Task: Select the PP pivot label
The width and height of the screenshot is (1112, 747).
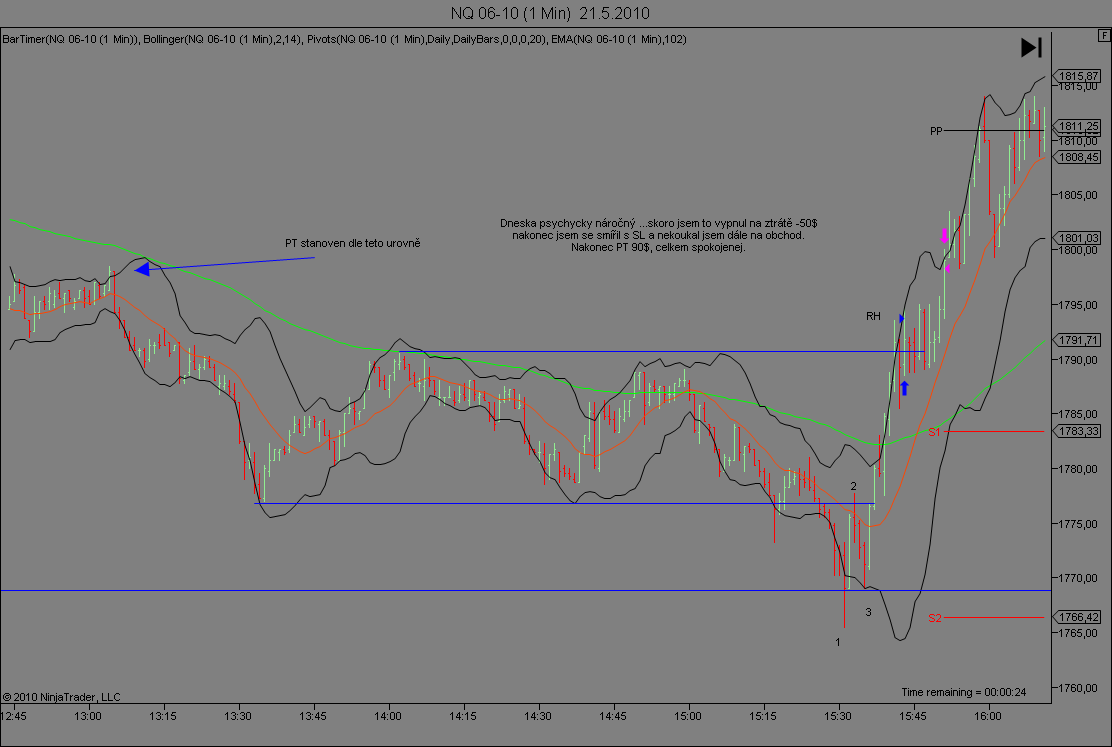Action: pos(936,131)
